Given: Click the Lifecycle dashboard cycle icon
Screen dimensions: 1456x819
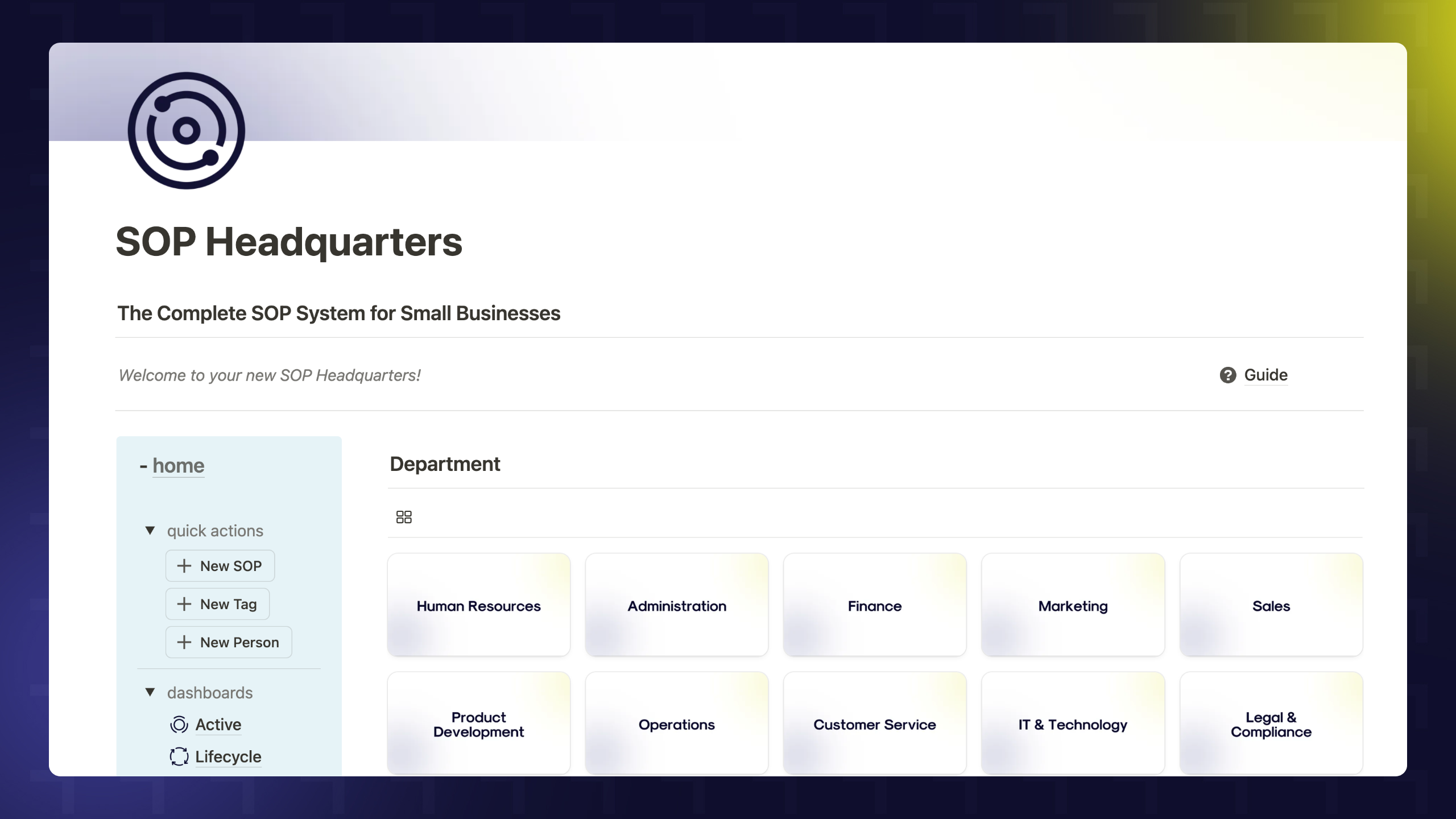Looking at the screenshot, I should click(x=179, y=756).
